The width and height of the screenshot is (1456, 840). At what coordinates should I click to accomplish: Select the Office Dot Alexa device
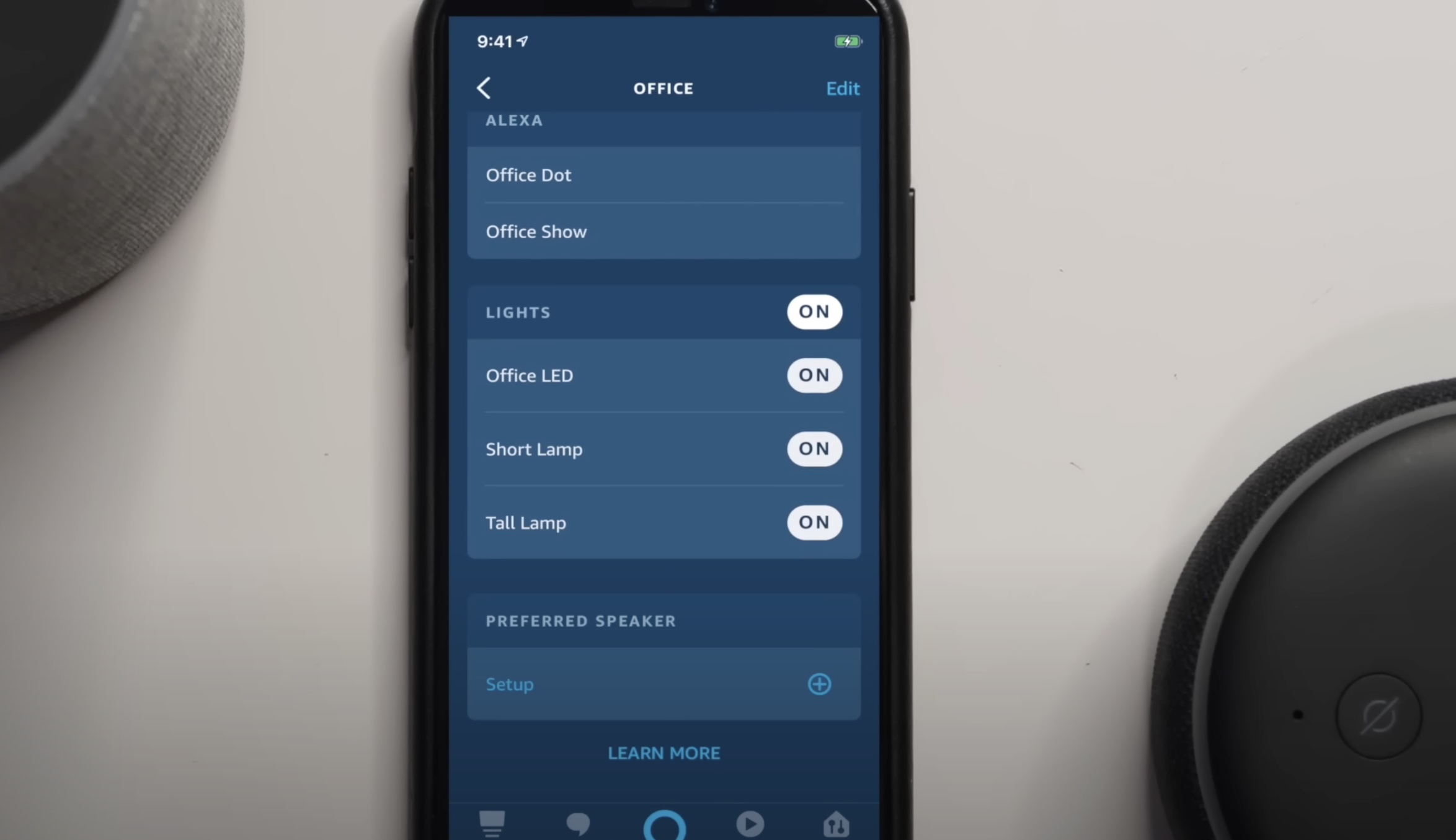point(663,175)
